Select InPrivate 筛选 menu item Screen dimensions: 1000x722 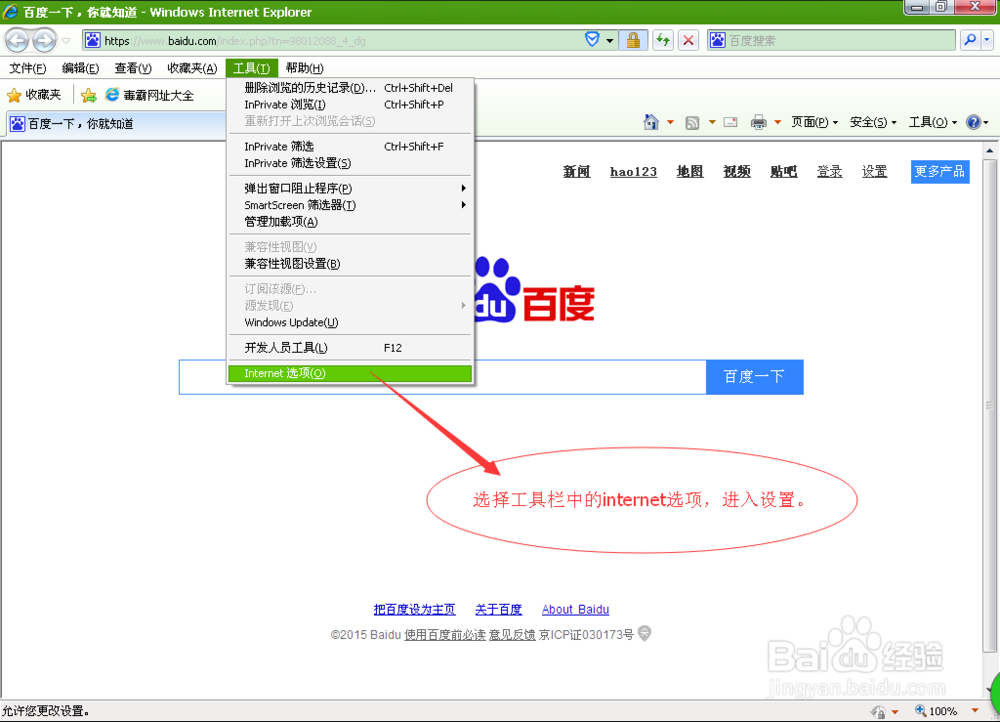point(349,146)
